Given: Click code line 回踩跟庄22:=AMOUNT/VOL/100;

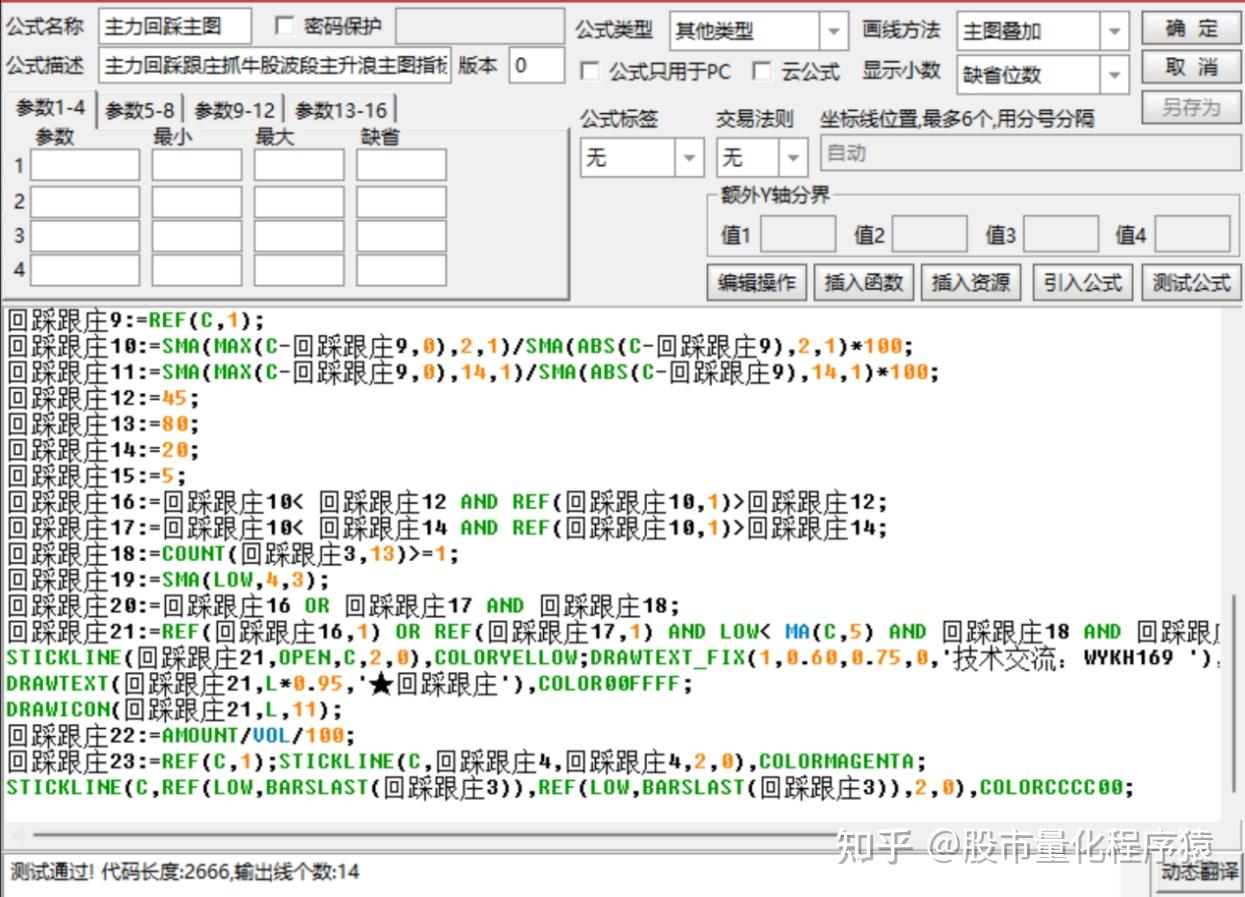Looking at the screenshot, I should [x=180, y=736].
